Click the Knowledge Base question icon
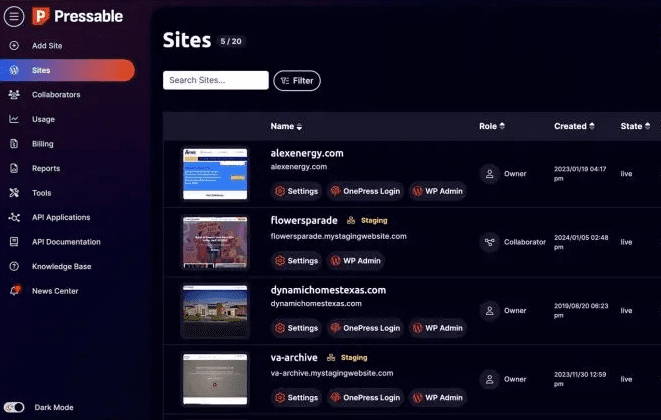661x420 pixels. click(14, 266)
